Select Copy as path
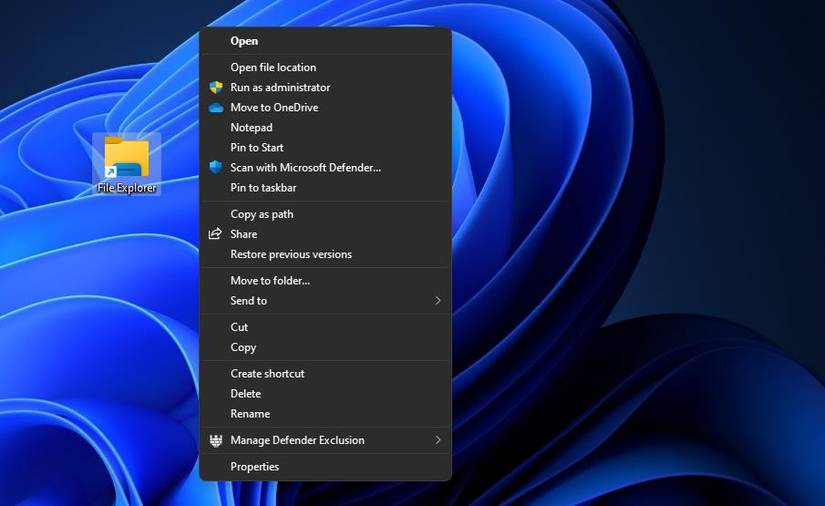 coord(325,214)
